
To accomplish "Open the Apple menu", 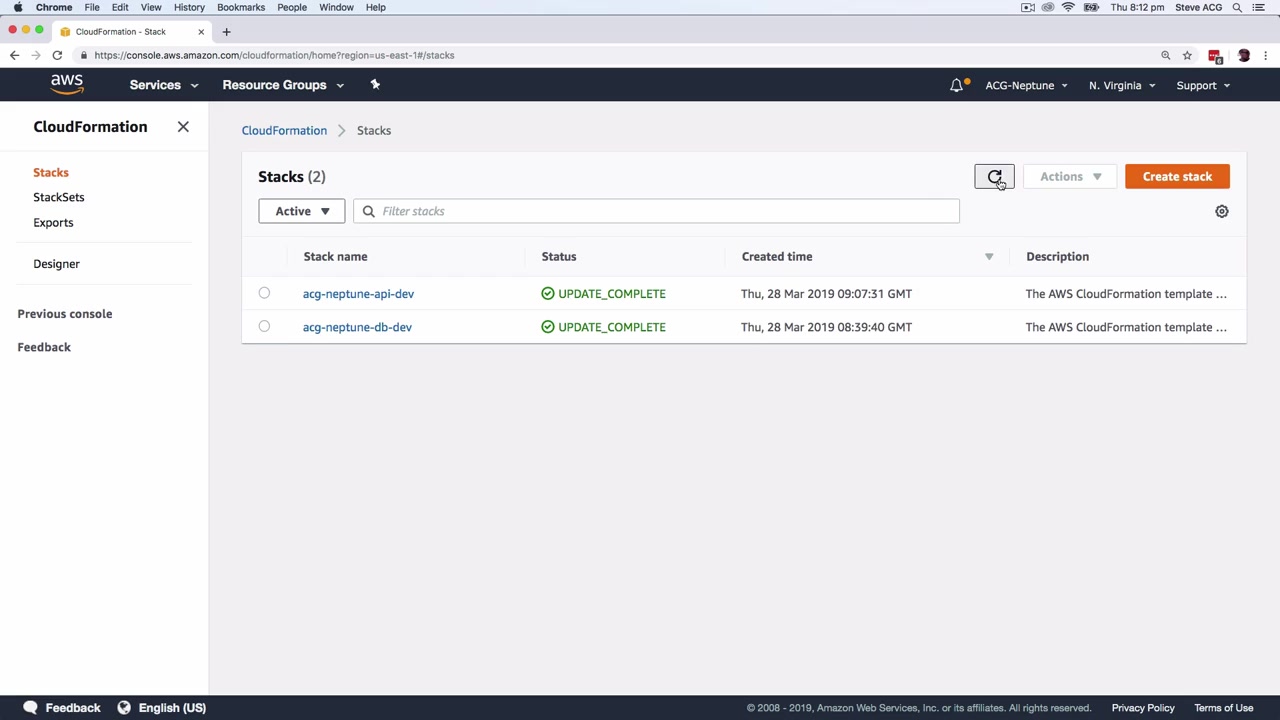I will [x=17, y=7].
